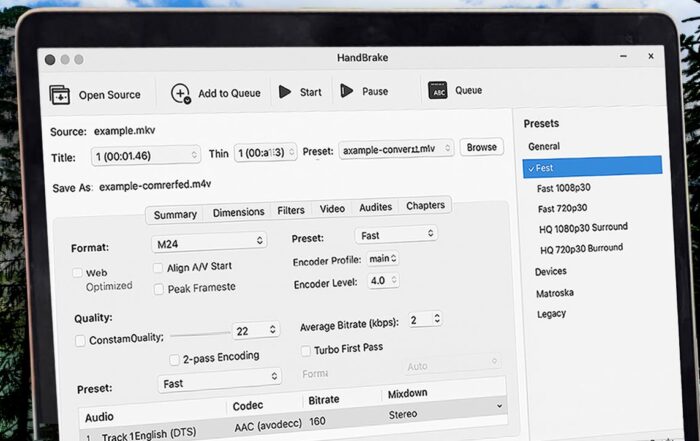Click the Queue label in toolbar
The height and width of the screenshot is (441, 700).
pyautogui.click(x=468, y=90)
